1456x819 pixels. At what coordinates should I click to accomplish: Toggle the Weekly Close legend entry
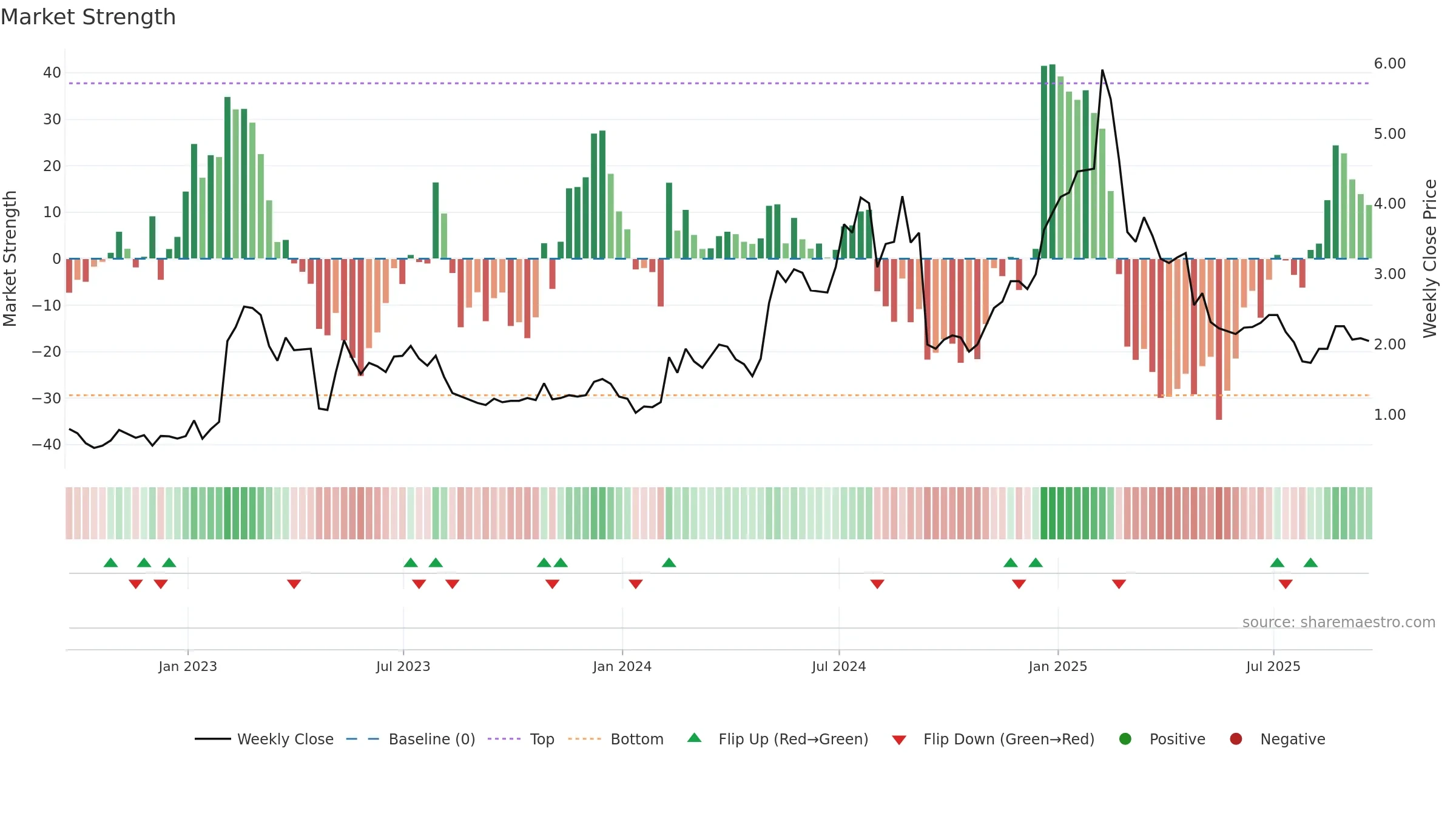[264, 739]
